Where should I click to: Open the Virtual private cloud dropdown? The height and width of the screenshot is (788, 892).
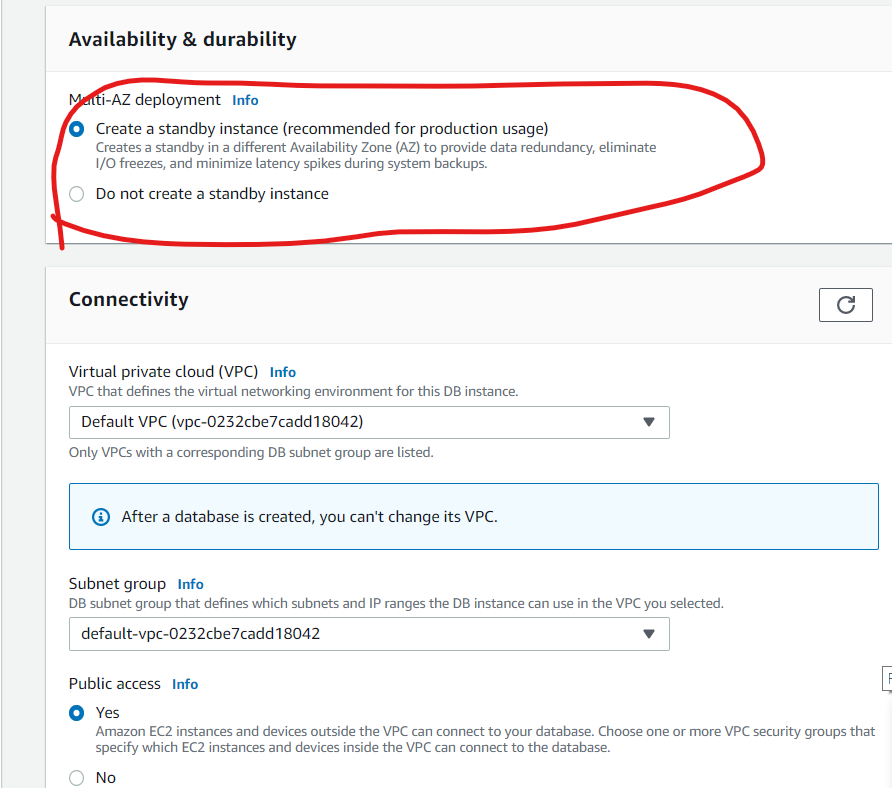click(369, 422)
